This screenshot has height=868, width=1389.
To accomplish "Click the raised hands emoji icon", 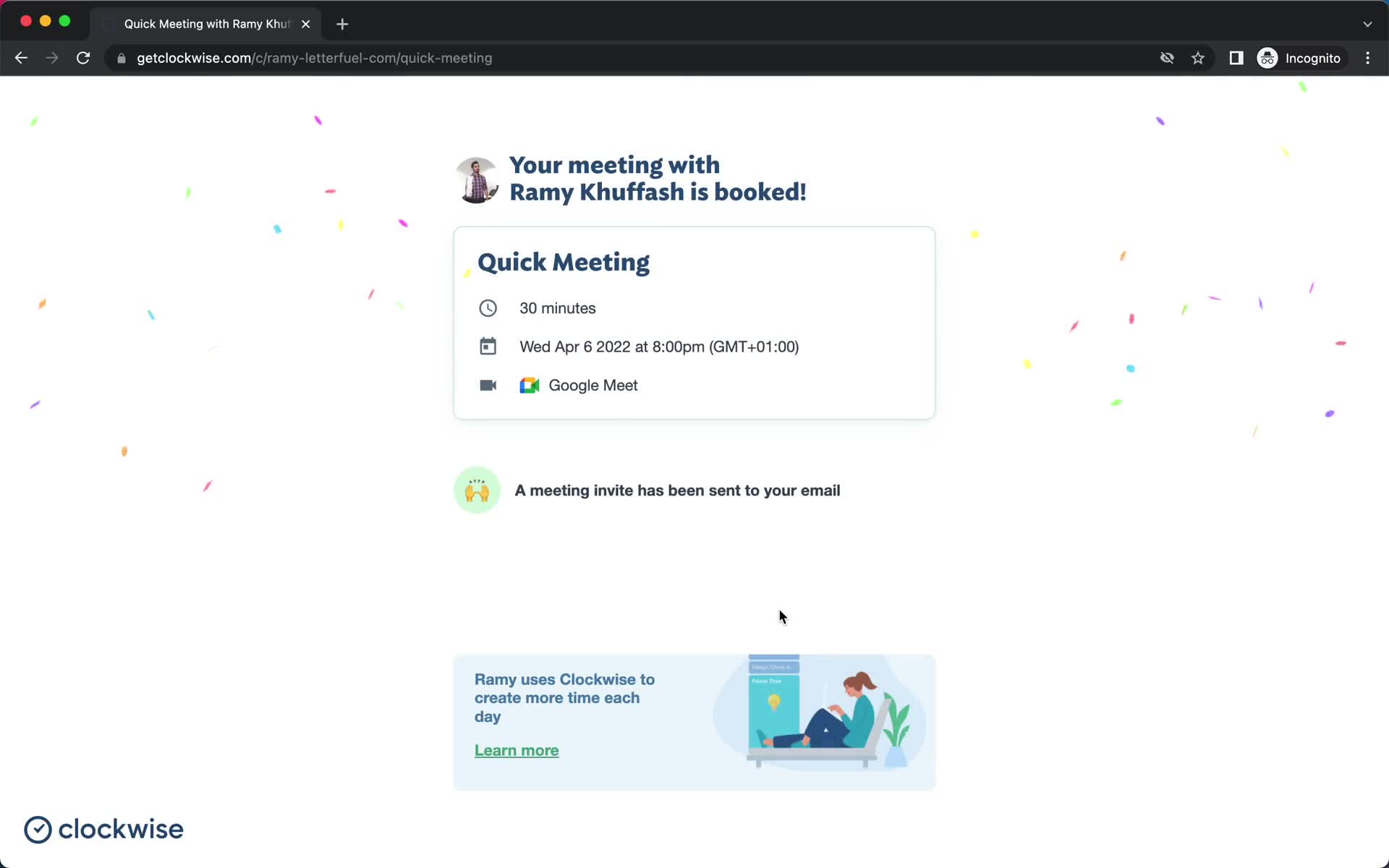I will click(477, 490).
